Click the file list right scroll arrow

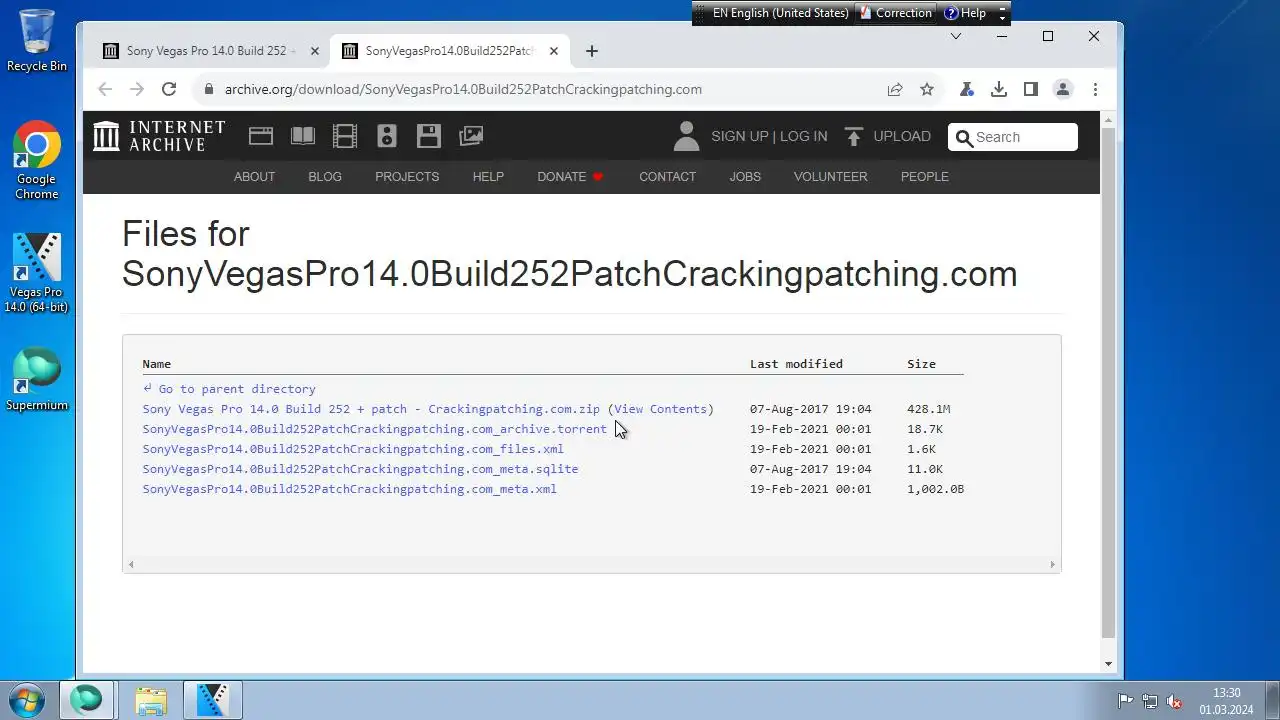[1052, 564]
